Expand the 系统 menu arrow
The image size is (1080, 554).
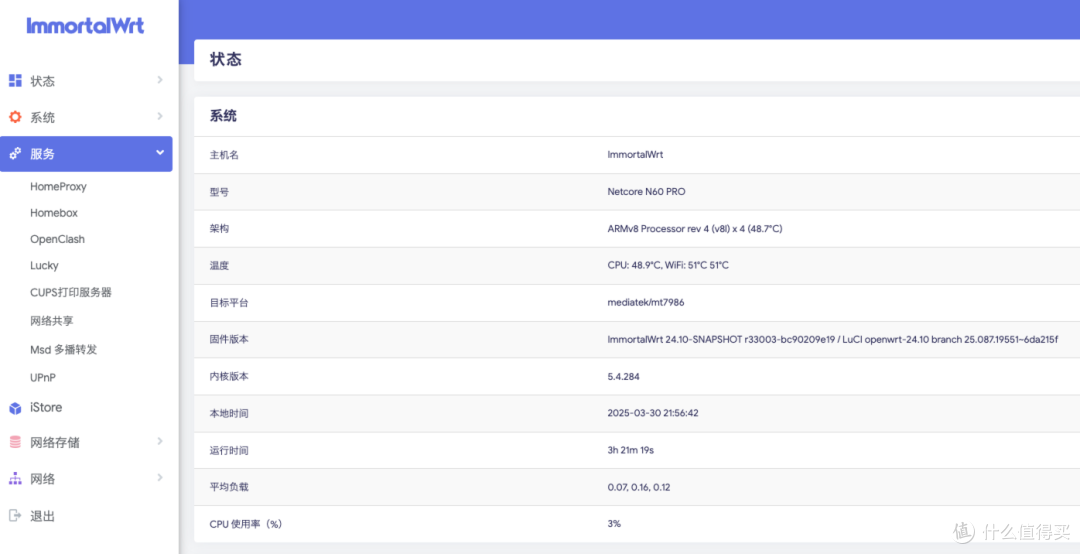pos(160,117)
